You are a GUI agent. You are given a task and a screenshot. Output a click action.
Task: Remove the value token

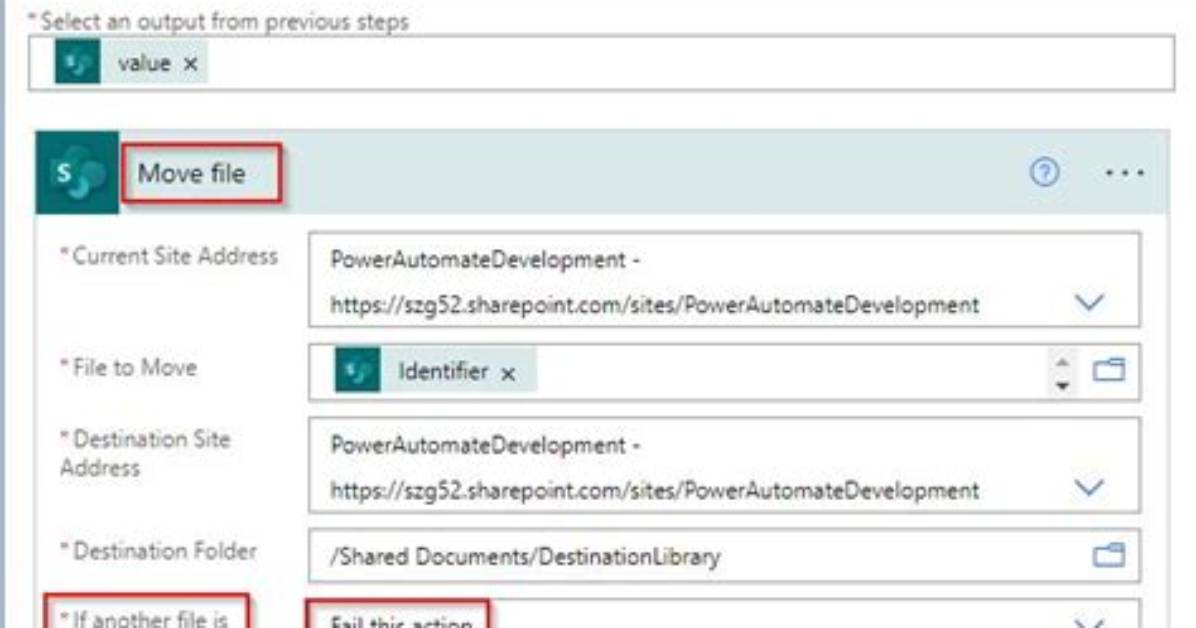tap(191, 64)
